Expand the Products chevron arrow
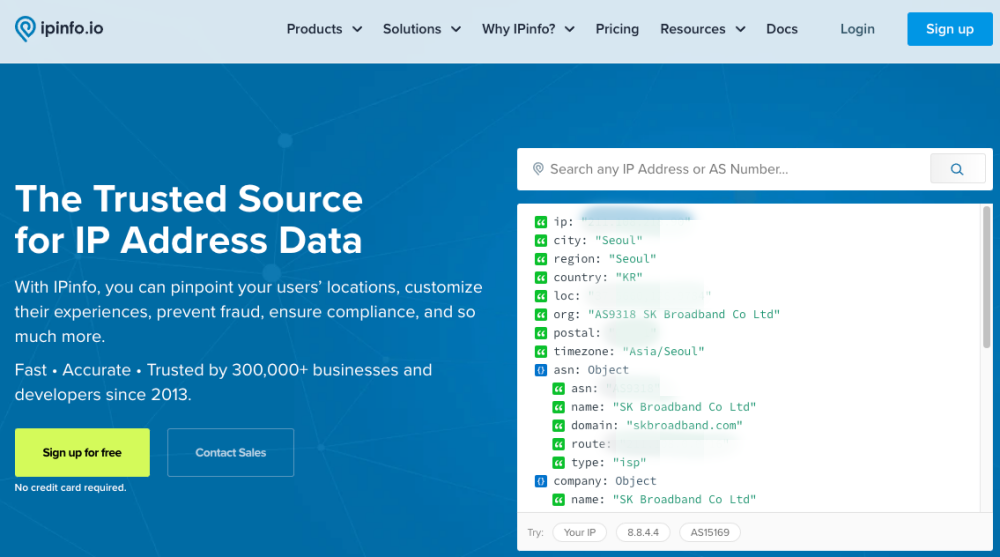 (357, 29)
